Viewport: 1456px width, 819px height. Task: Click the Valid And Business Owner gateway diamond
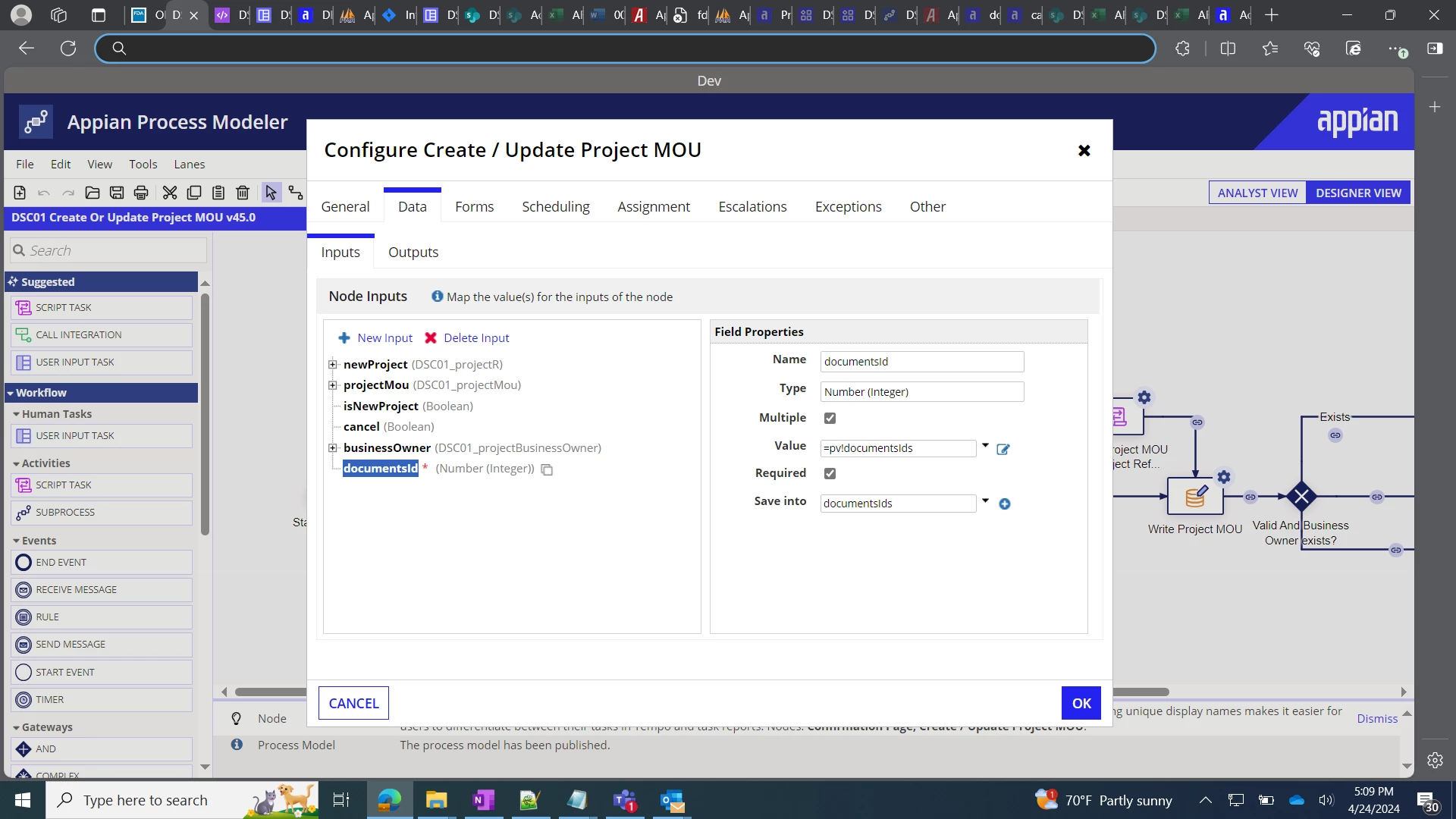[1301, 497]
